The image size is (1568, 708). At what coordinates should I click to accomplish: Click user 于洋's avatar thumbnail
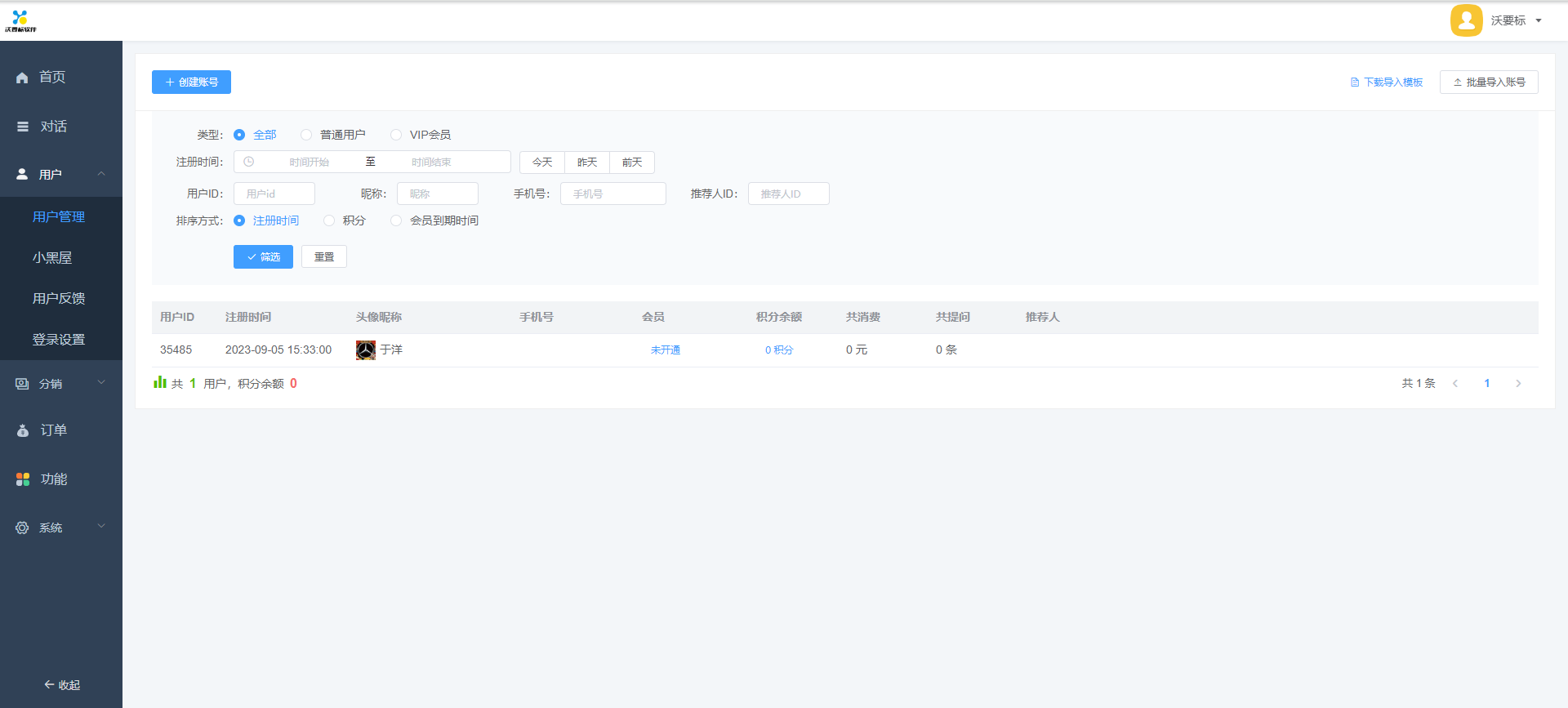pyautogui.click(x=366, y=350)
